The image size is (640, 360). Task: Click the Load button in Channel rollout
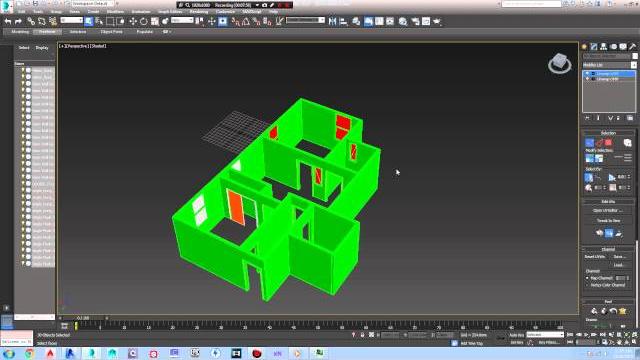click(x=619, y=265)
